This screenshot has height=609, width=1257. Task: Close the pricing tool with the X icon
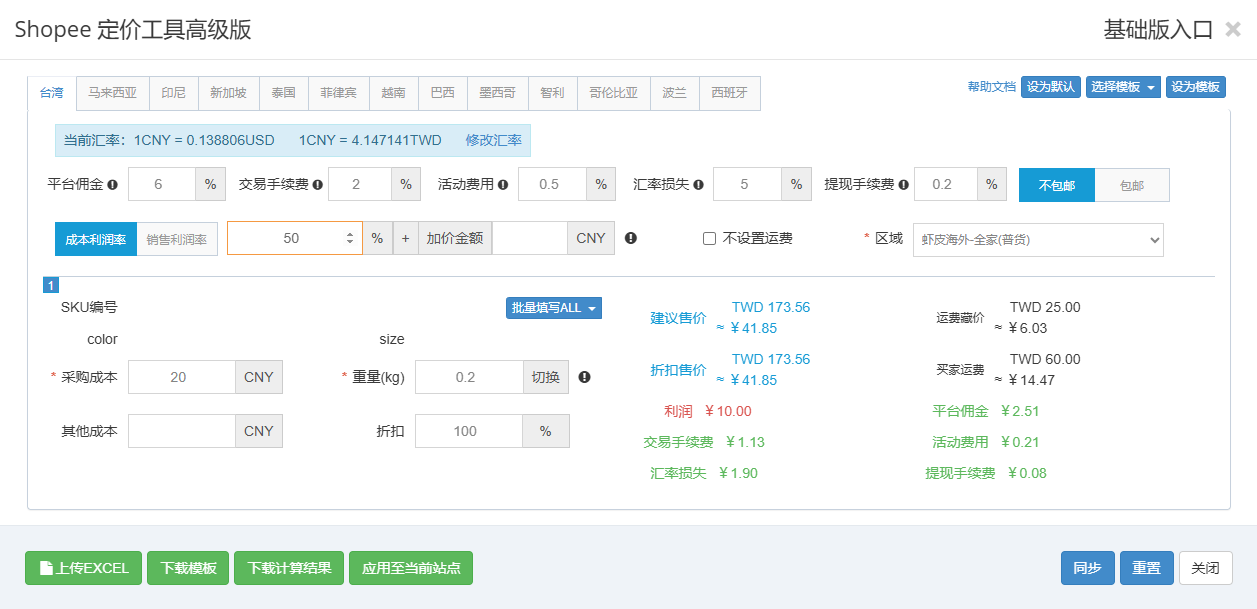click(1233, 30)
